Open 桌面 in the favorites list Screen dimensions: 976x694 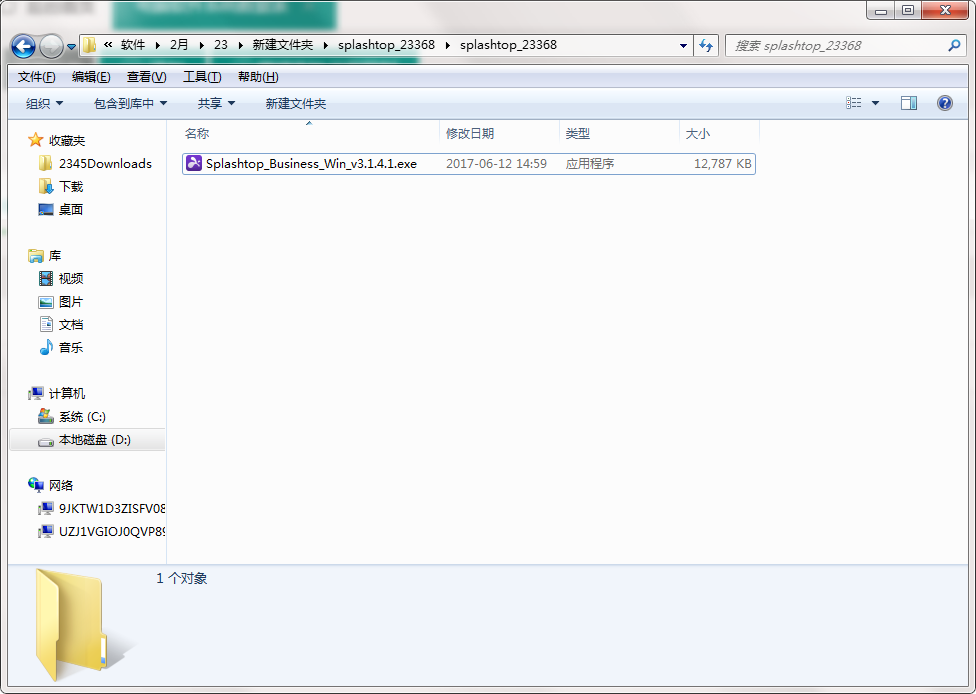pos(71,210)
